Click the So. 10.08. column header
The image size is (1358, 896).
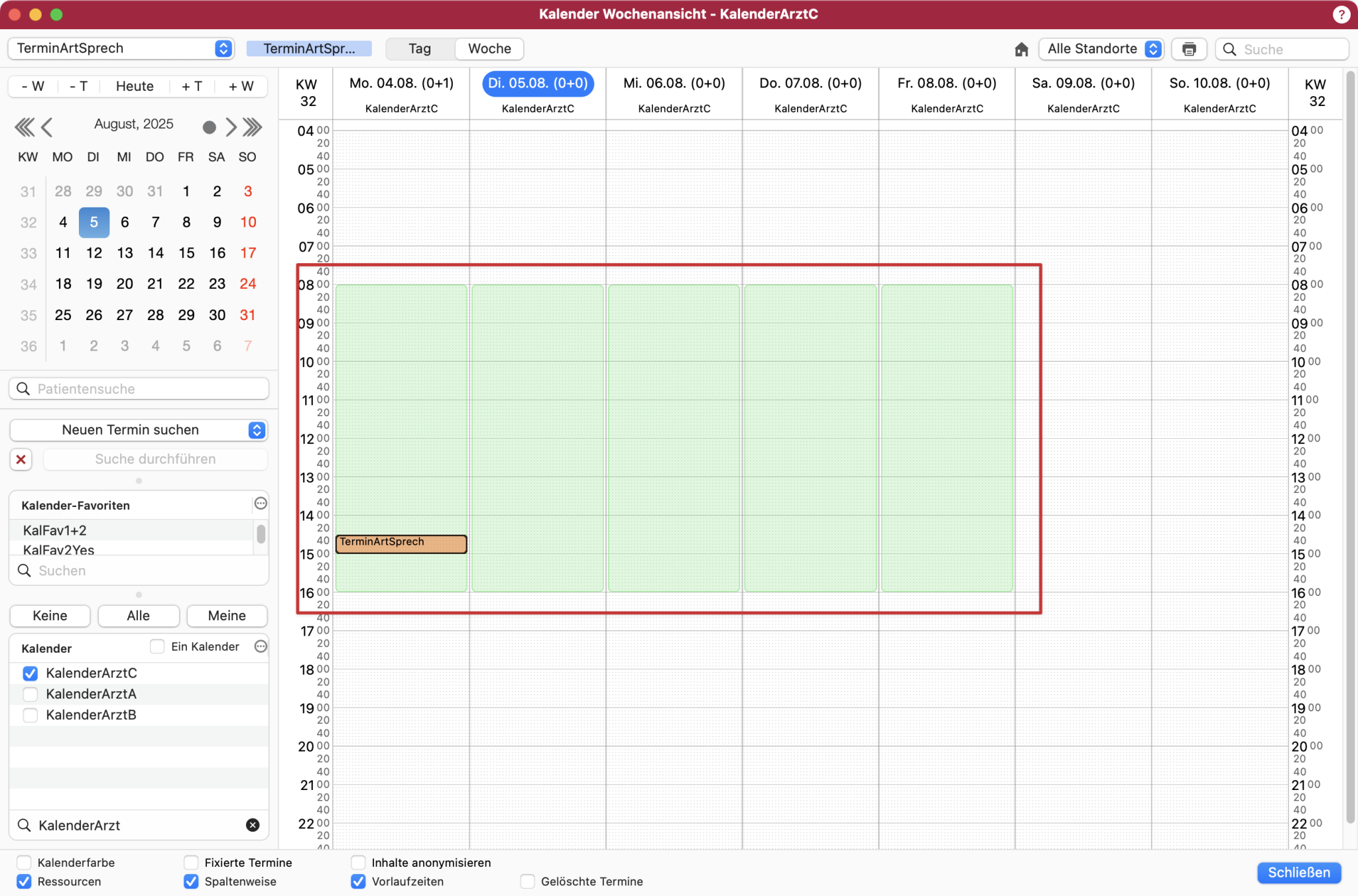coord(1219,84)
